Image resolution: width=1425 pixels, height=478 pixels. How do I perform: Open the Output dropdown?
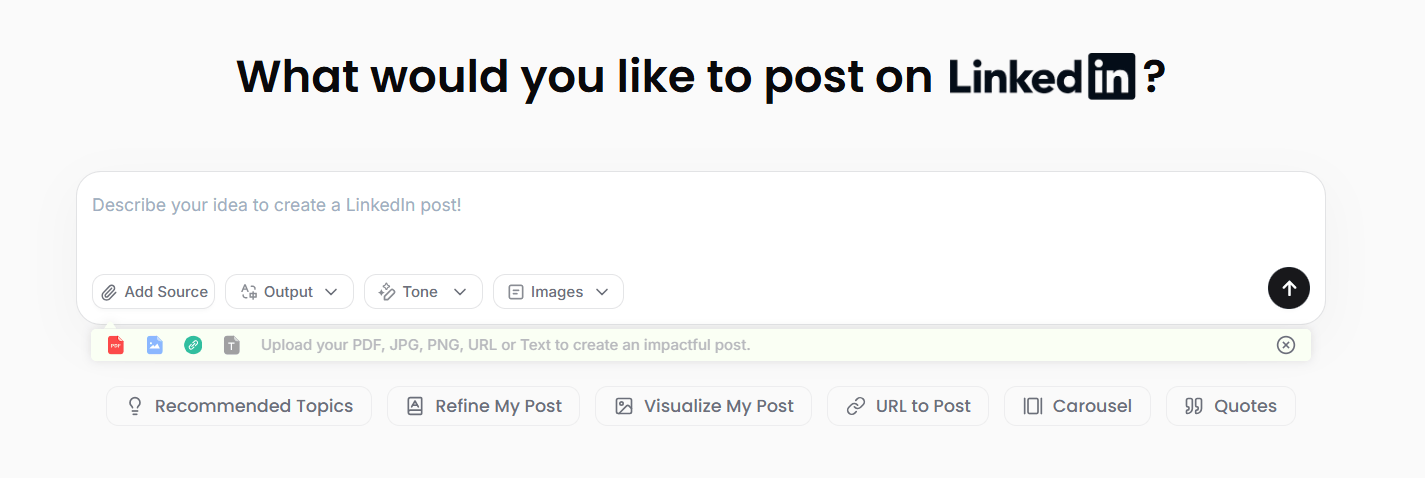pyautogui.click(x=289, y=292)
